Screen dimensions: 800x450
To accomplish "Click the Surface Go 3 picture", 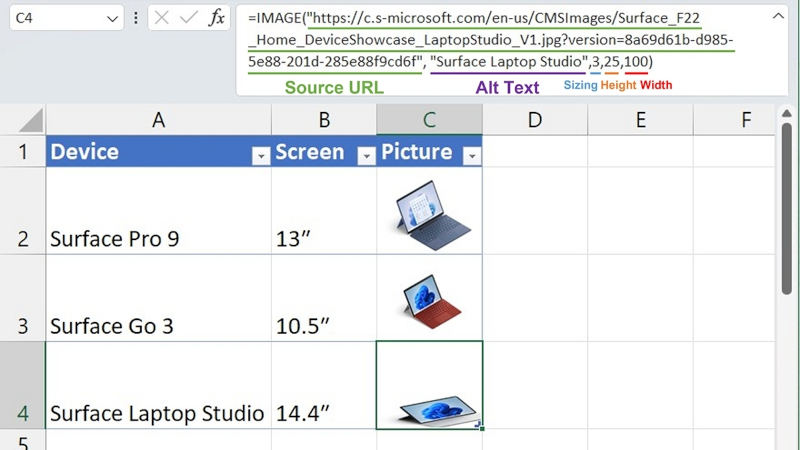I will (x=432, y=302).
